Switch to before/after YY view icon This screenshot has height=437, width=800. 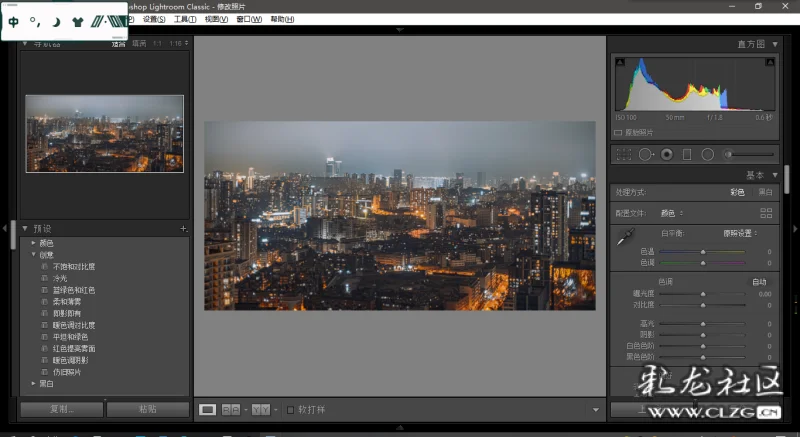(x=261, y=409)
